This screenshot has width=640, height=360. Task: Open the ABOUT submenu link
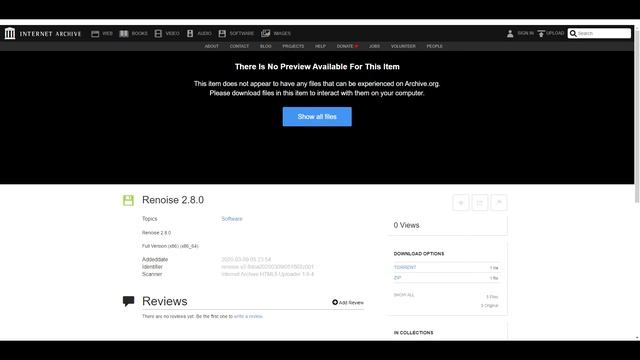pyautogui.click(x=211, y=46)
